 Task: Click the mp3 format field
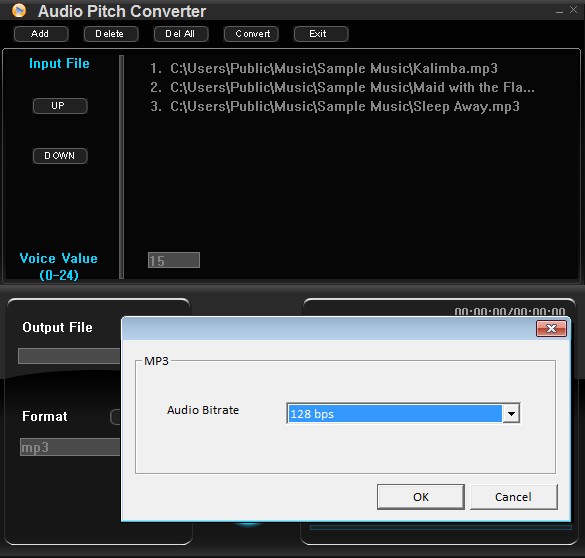[70, 447]
